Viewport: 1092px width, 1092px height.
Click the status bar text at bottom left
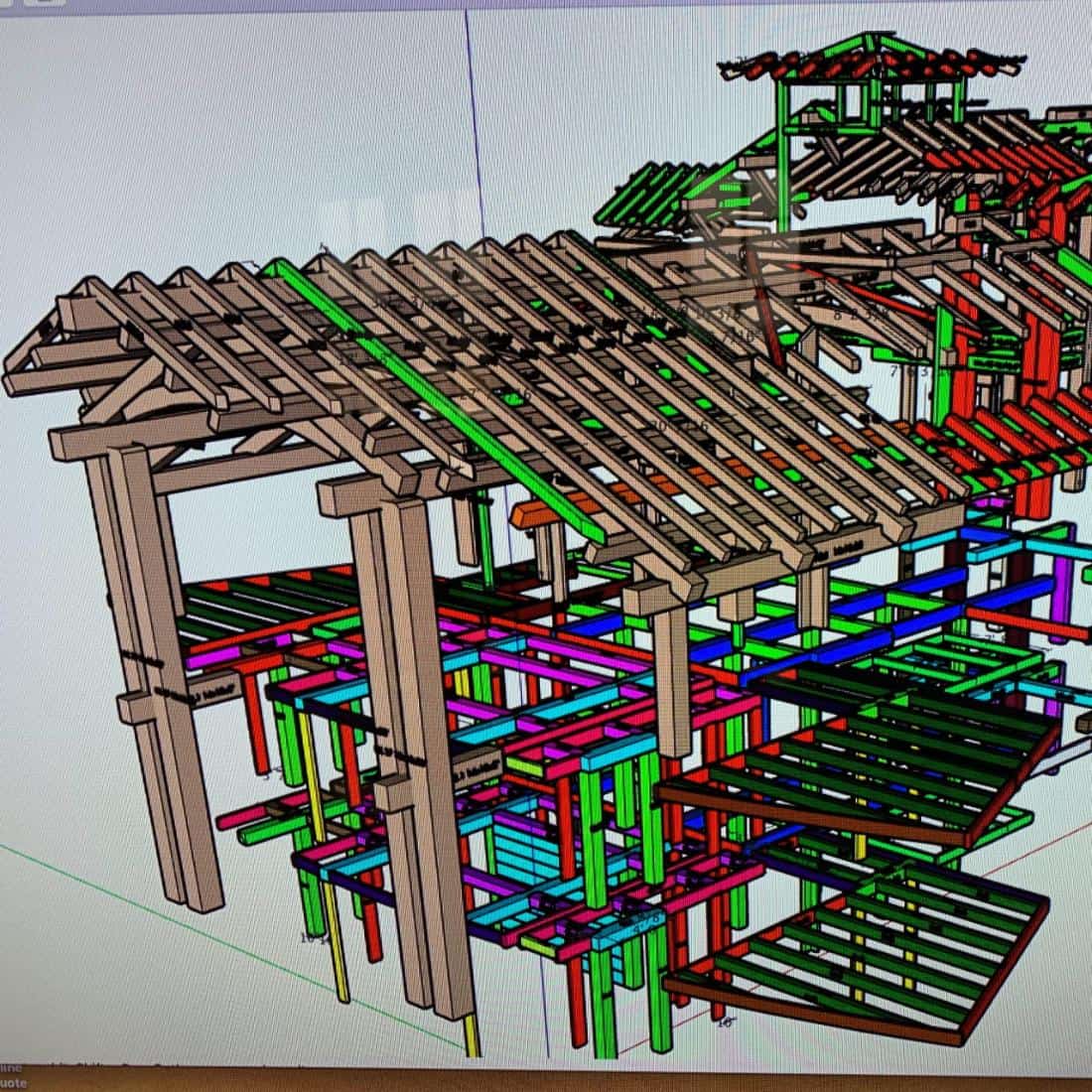12,1078
